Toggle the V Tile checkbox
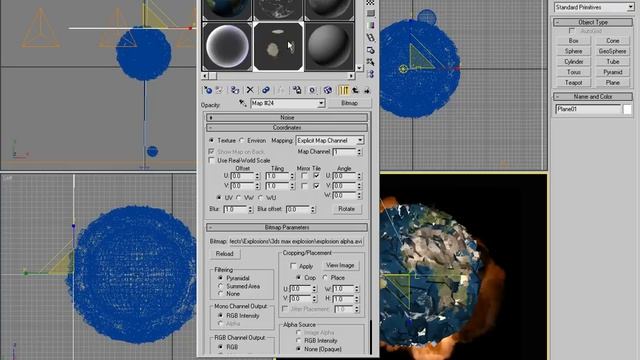 [316, 186]
